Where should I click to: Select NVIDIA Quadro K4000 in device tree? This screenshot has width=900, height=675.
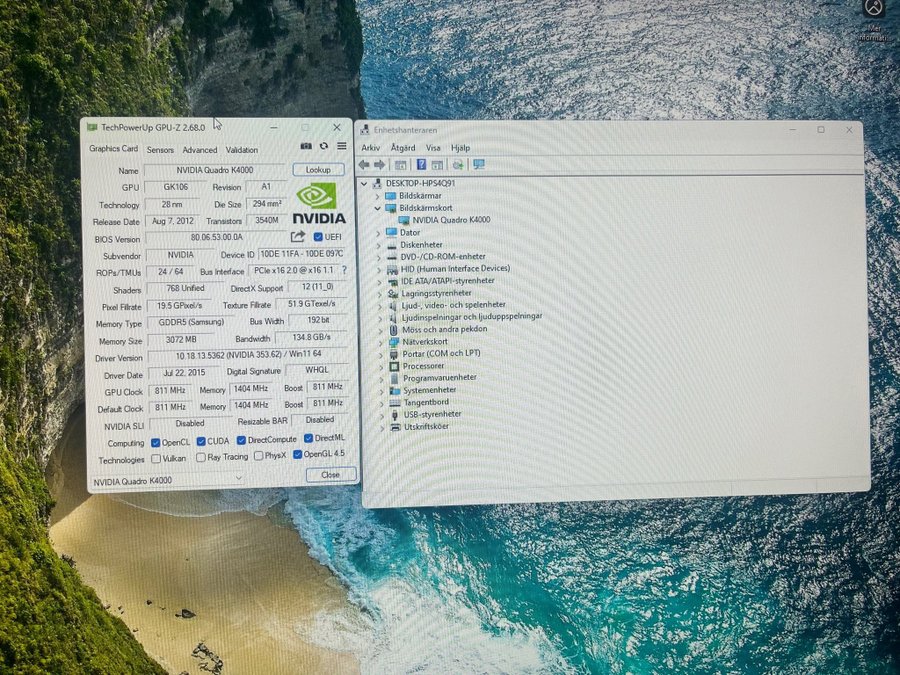click(x=450, y=220)
